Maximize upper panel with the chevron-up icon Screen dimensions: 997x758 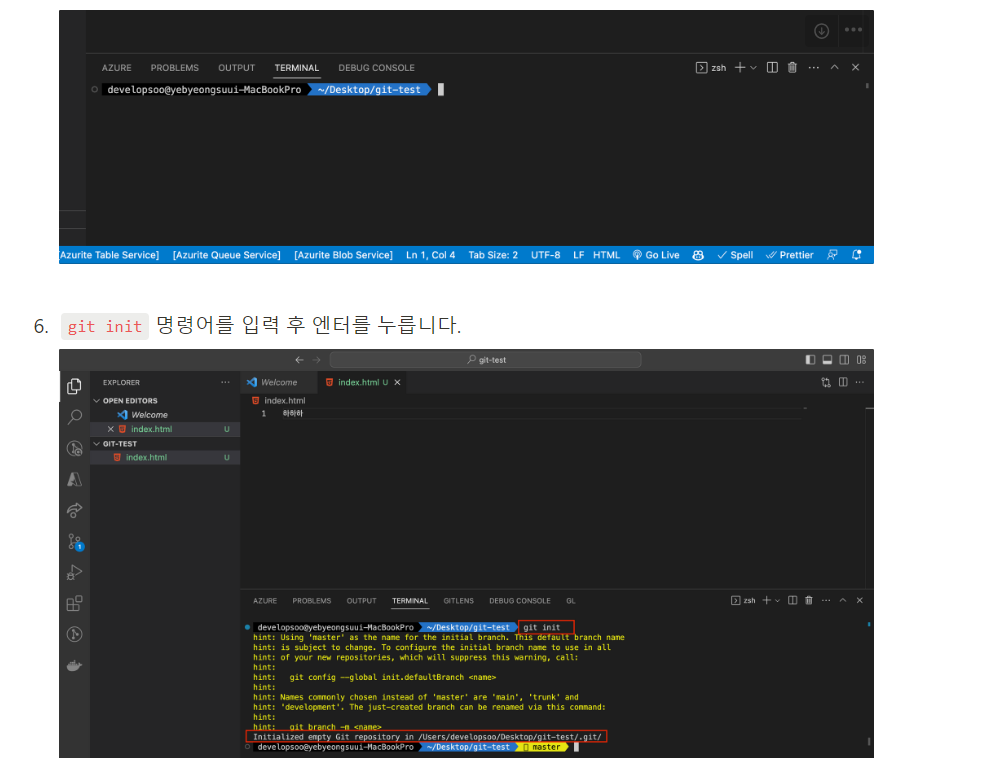click(x=835, y=67)
